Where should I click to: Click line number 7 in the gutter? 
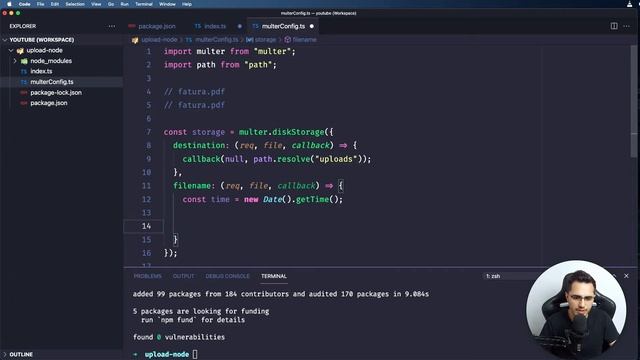coord(149,132)
